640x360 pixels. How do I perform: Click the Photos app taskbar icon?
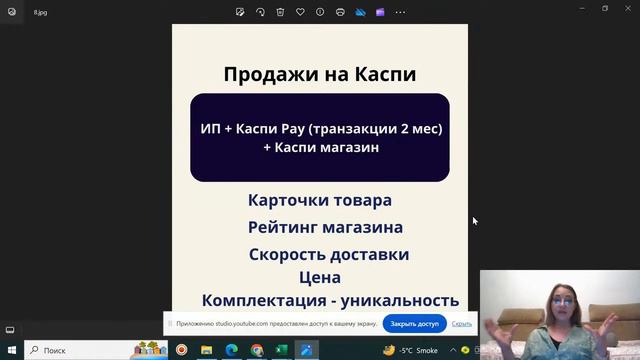point(307,350)
